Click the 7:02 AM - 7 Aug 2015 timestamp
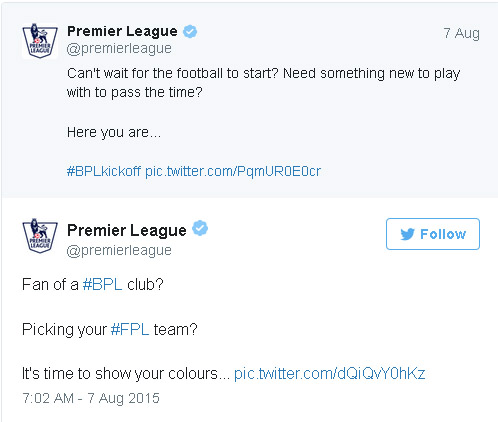Viewport: 498px width, 422px height. (x=91, y=398)
